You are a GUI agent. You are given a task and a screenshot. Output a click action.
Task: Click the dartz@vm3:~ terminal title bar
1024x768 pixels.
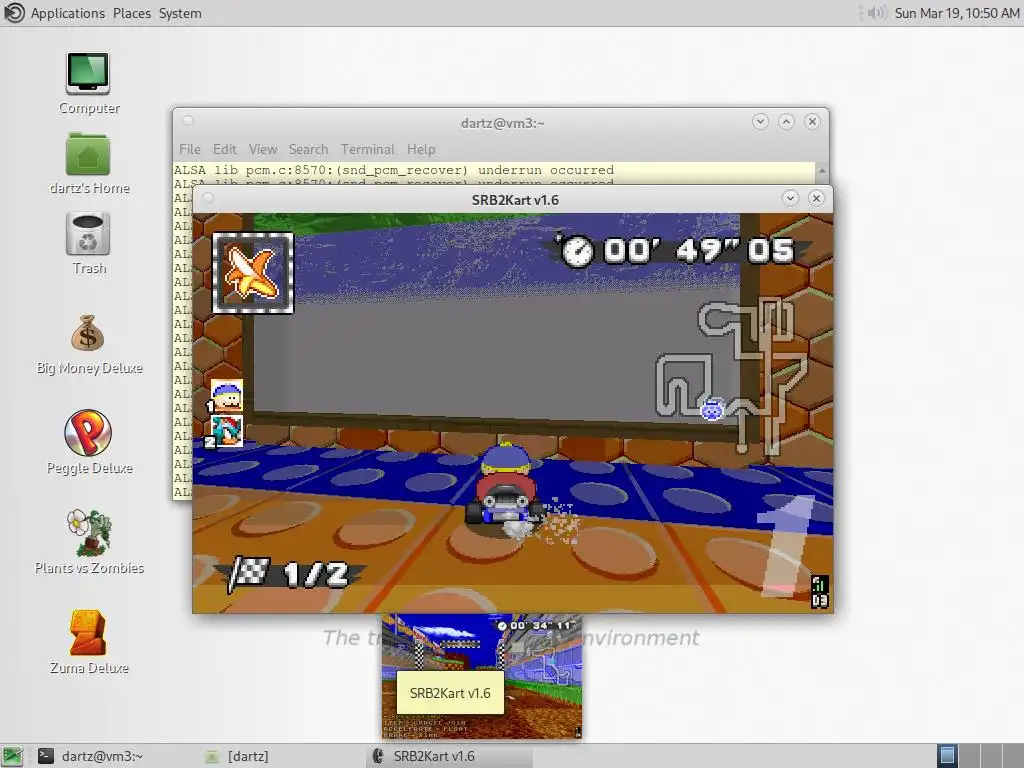click(502, 123)
